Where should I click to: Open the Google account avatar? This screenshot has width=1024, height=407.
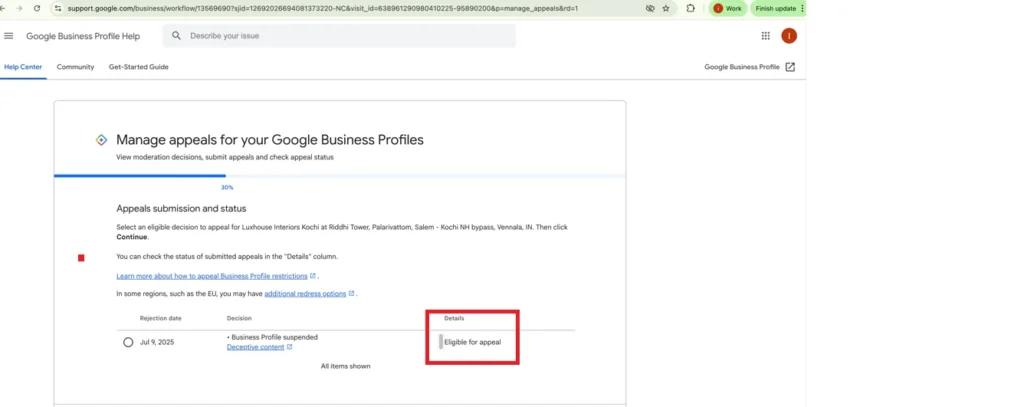[789, 36]
